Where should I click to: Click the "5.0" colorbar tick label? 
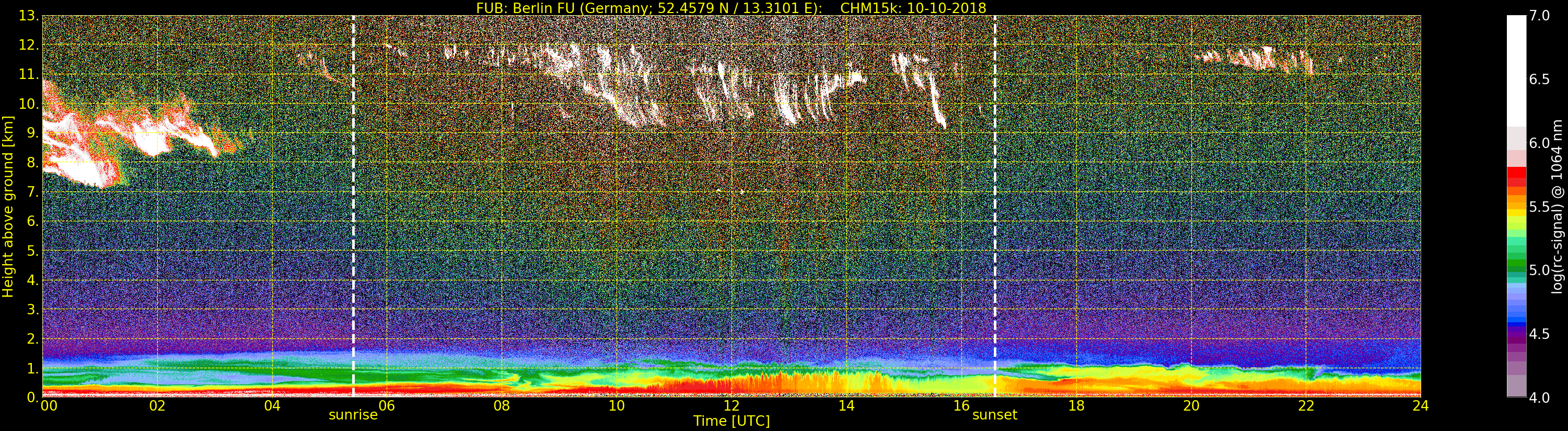click(1539, 270)
